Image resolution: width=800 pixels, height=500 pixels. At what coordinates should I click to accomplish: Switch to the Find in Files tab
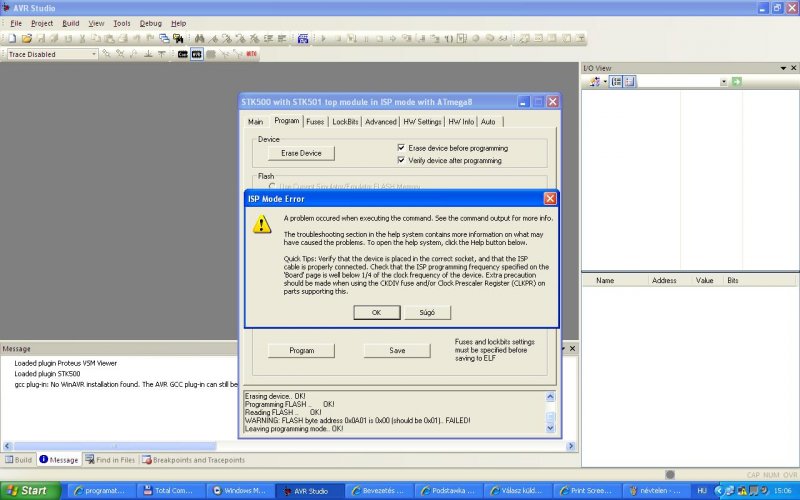click(110, 460)
